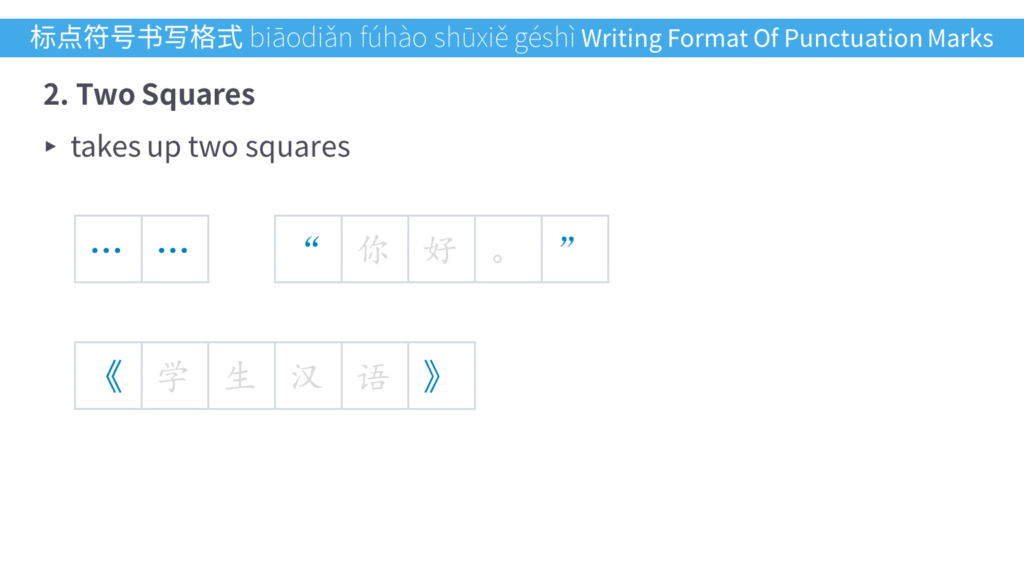Image resolution: width=1024 pixels, height=576 pixels.
Task: Click the pinyin 'biāodiǎn fúhào shūxiě géshì'
Action: click(x=412, y=39)
